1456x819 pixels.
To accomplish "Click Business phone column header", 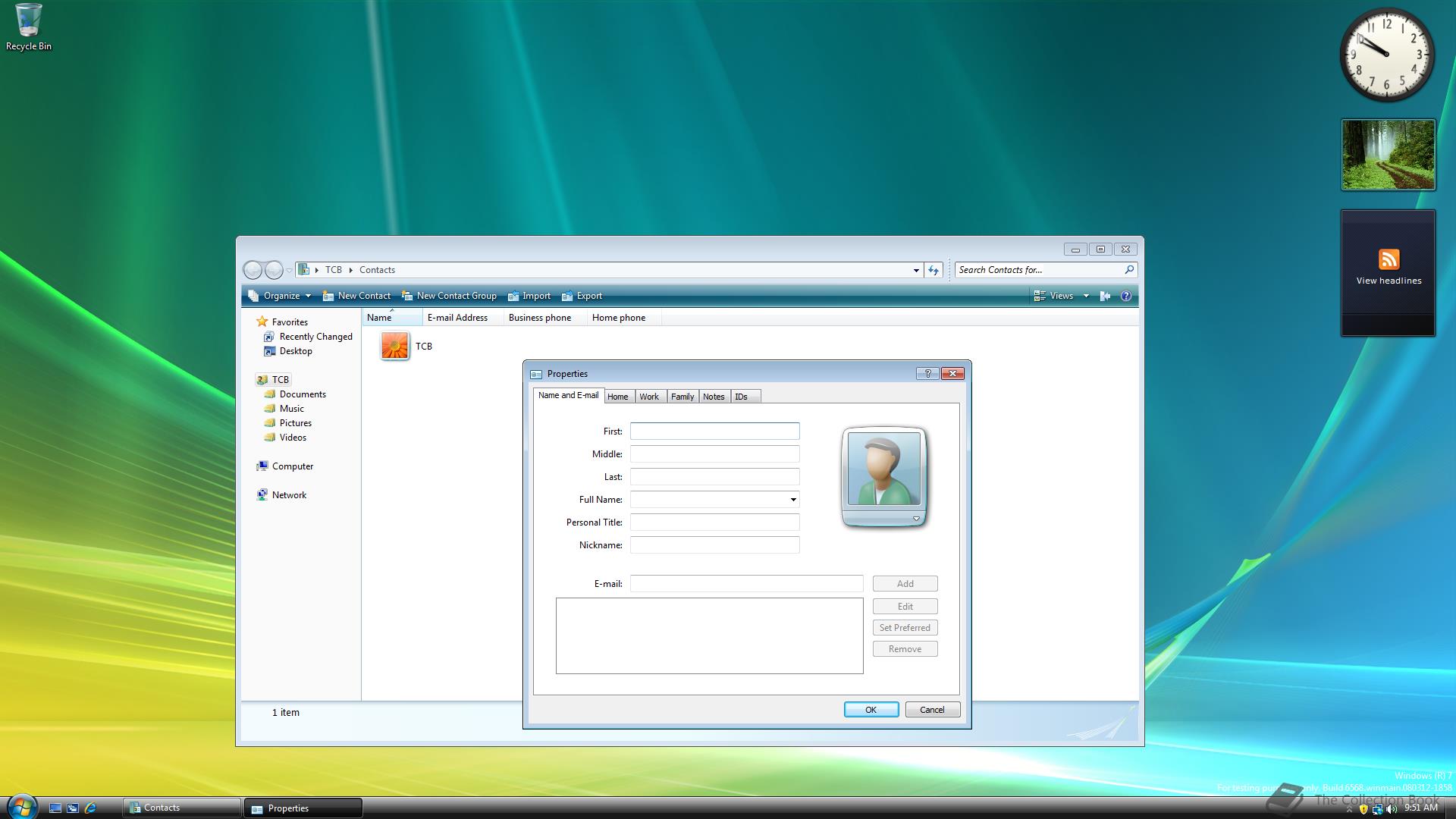I will coord(545,318).
